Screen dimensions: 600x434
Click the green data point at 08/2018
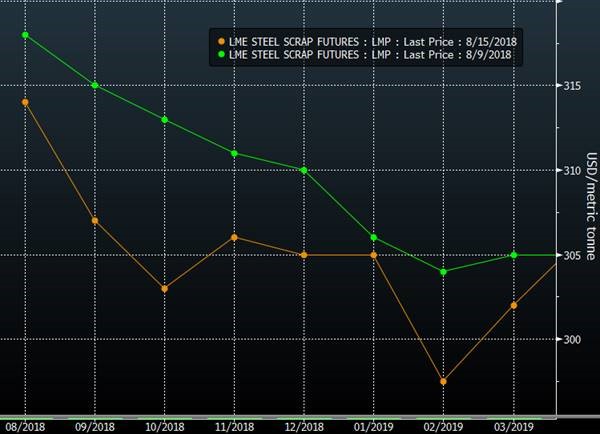pos(25,35)
